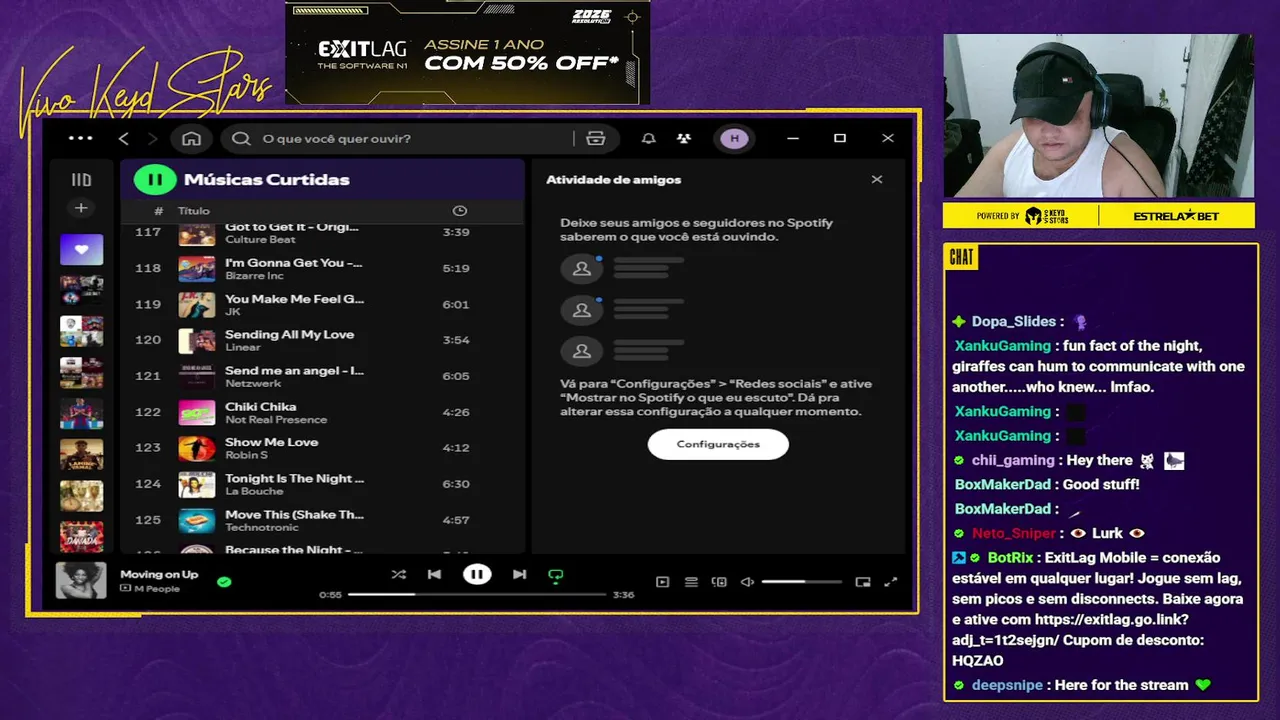Screen dimensions: 1280x720
Task: Go back with the left arrow
Action: (x=124, y=138)
